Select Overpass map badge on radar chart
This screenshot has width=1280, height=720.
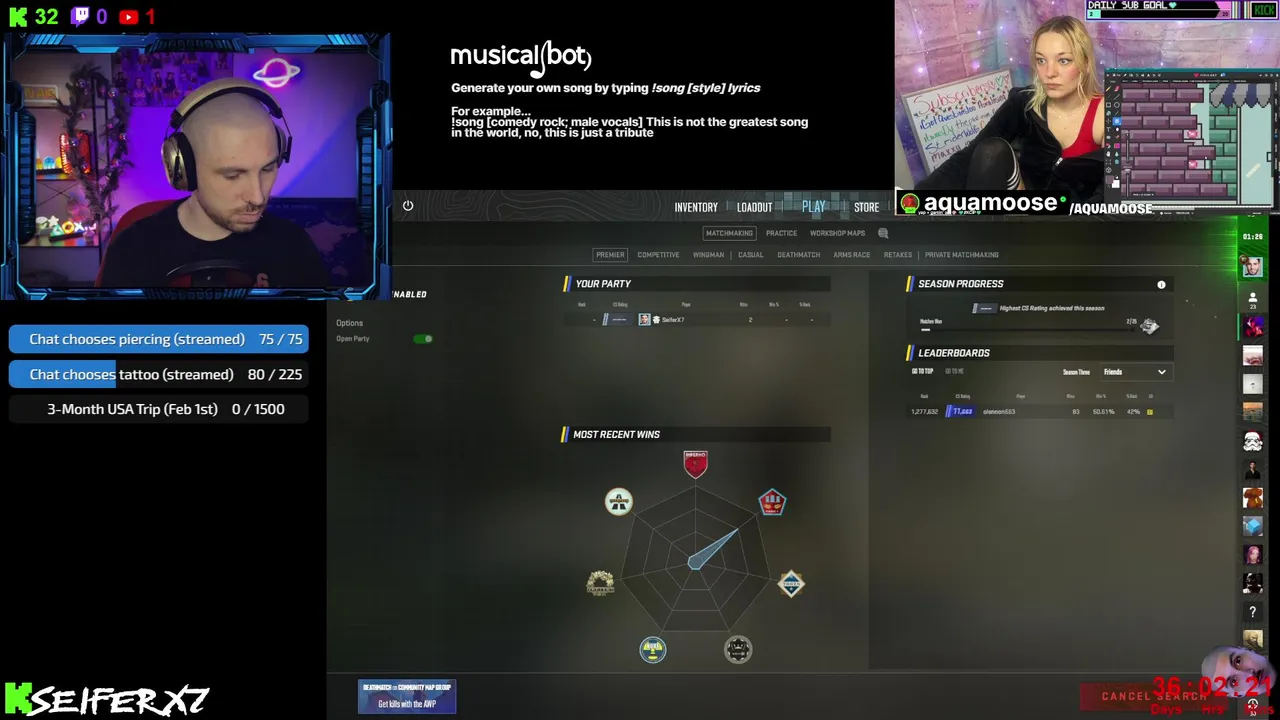[618, 501]
